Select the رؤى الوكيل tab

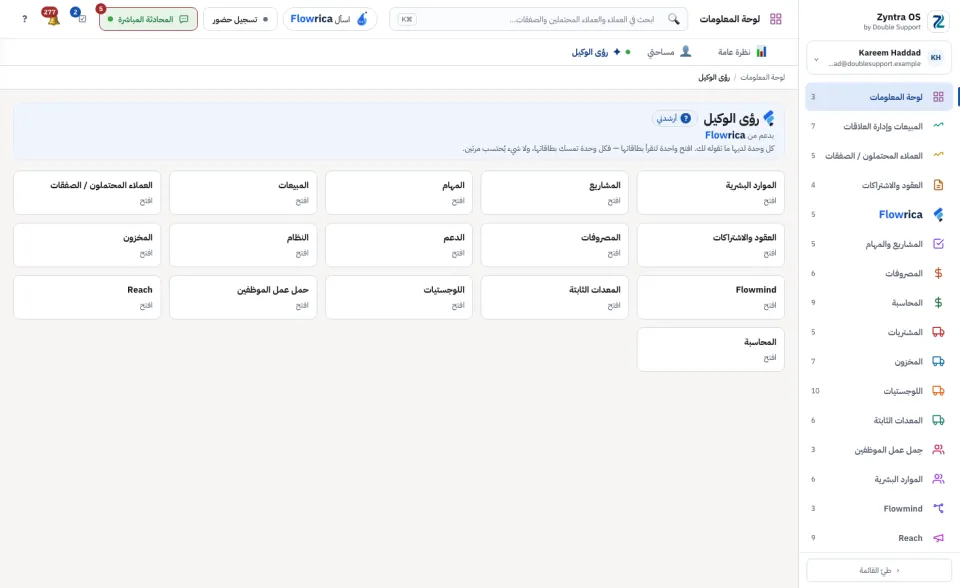(x=601, y=52)
